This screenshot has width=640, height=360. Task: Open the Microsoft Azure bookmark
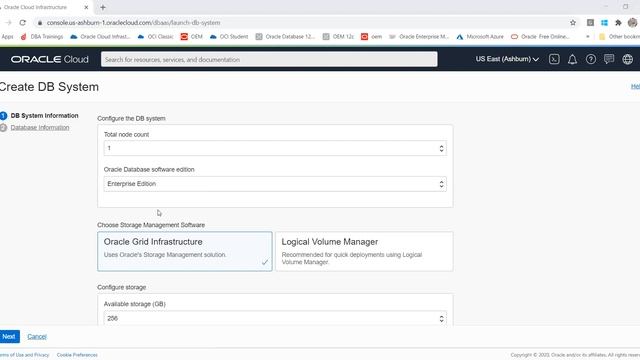coord(480,37)
